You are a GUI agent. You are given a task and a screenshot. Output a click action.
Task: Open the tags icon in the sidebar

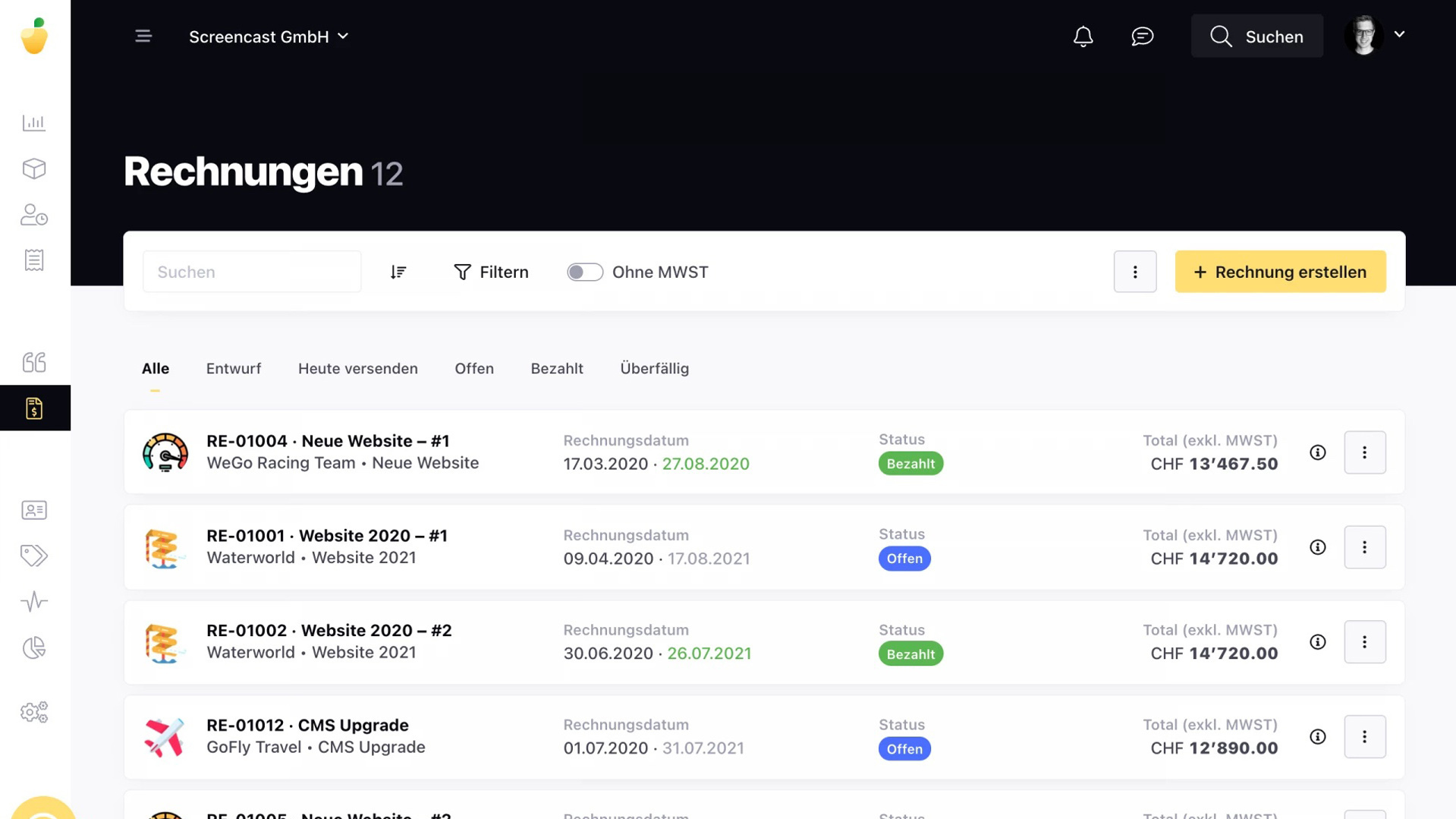[34, 556]
